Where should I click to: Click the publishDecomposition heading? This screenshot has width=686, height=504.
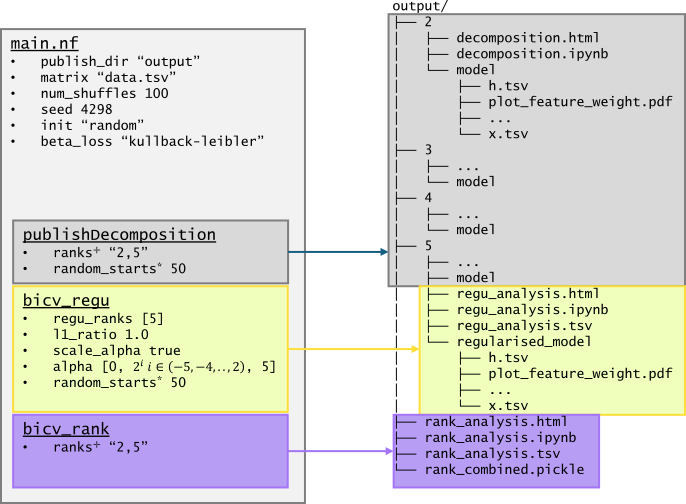tap(119, 235)
